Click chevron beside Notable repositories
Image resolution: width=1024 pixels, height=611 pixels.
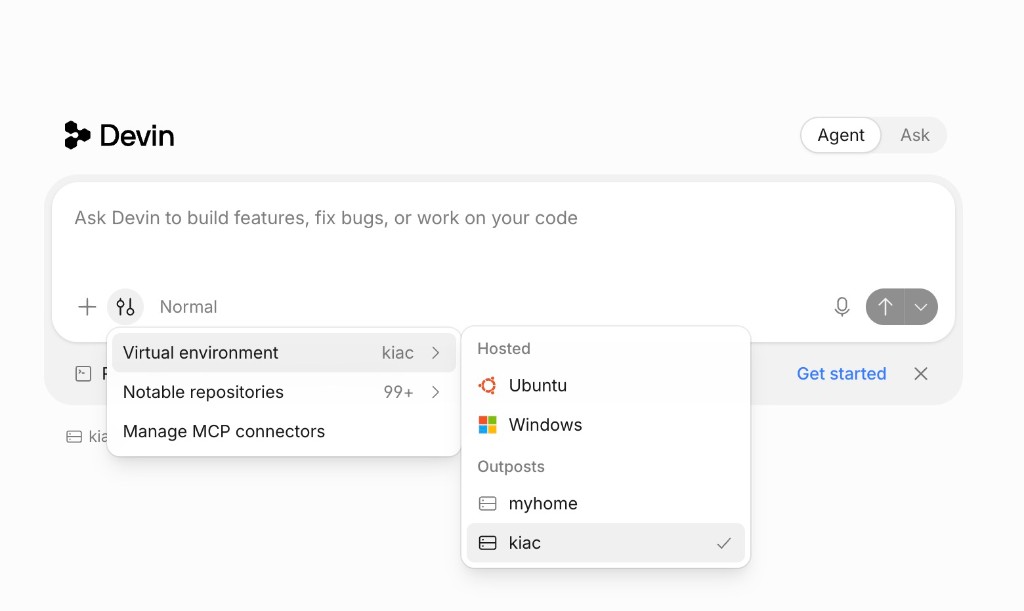[x=436, y=392]
